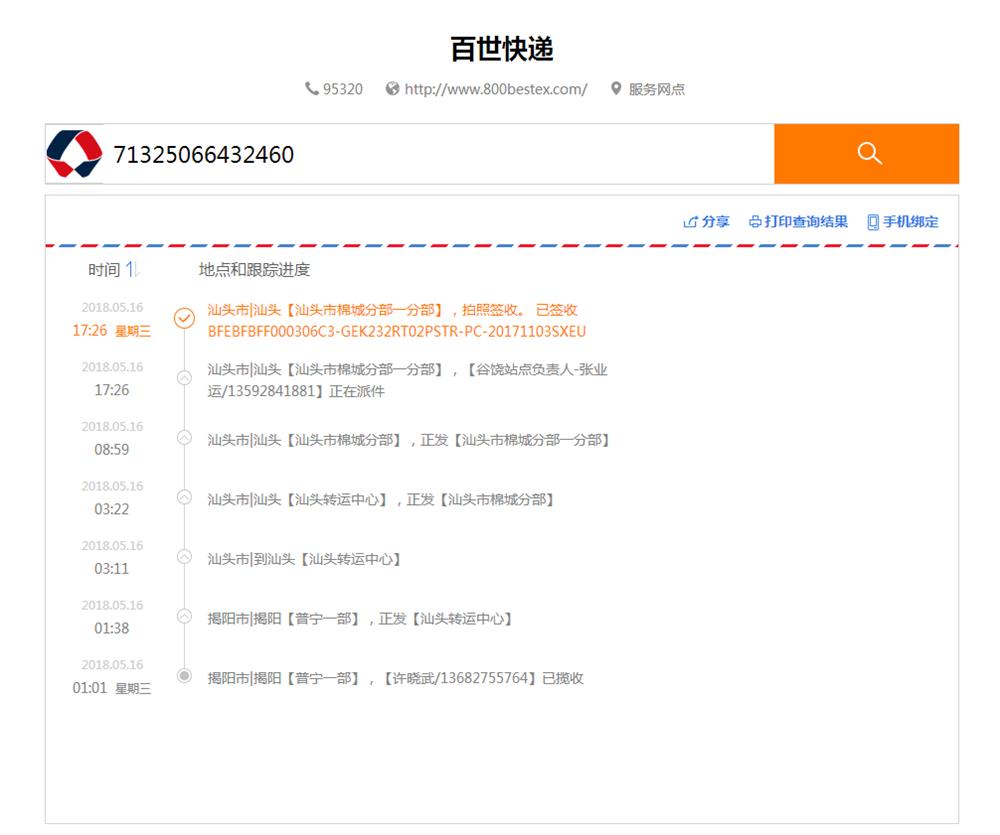Click timeline marker for 17:26 正在派件 entry
Viewport: 1000px width, 835px height.
[x=184, y=378]
